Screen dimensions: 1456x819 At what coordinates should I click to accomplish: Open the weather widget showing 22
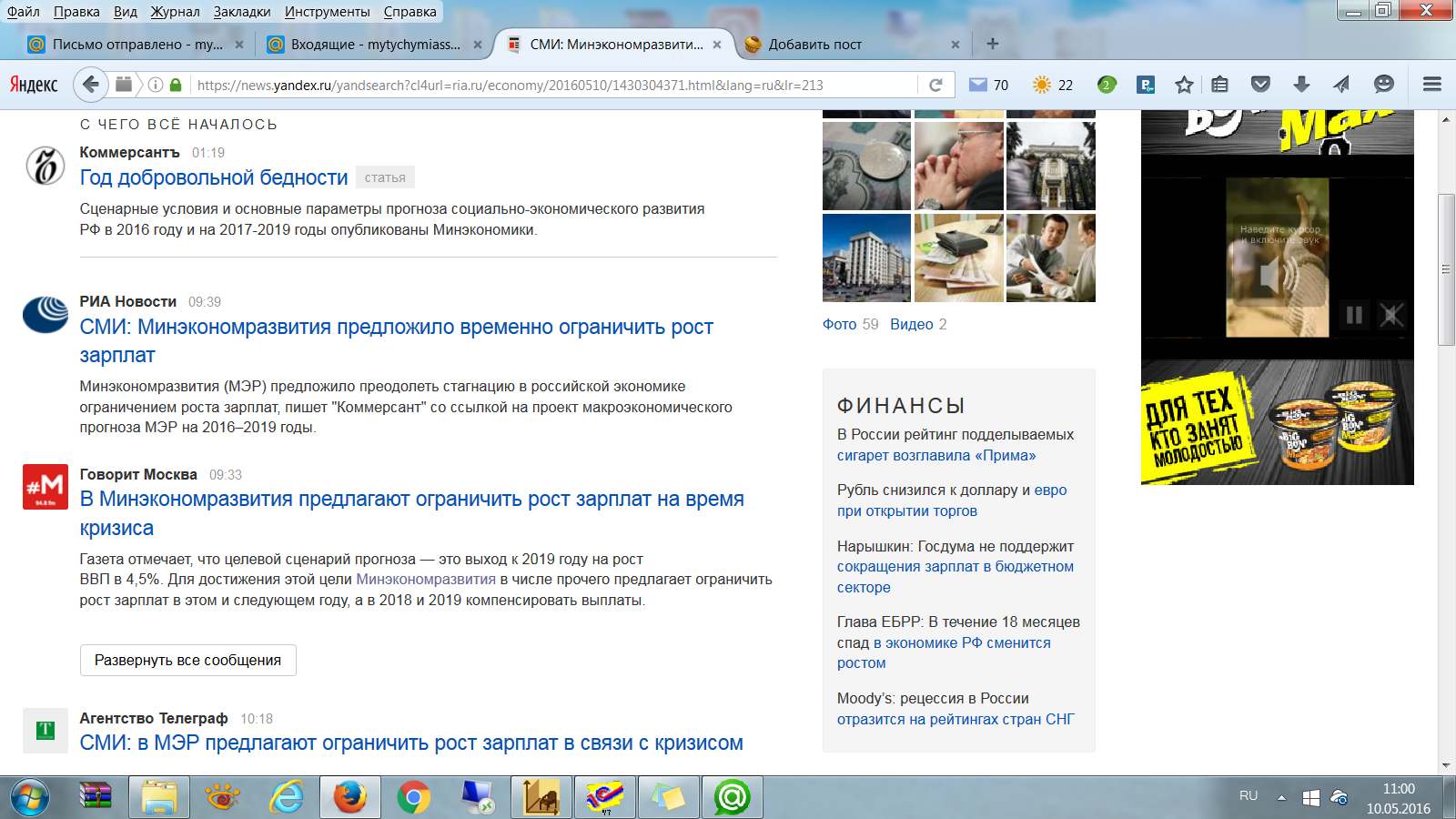(x=1053, y=85)
